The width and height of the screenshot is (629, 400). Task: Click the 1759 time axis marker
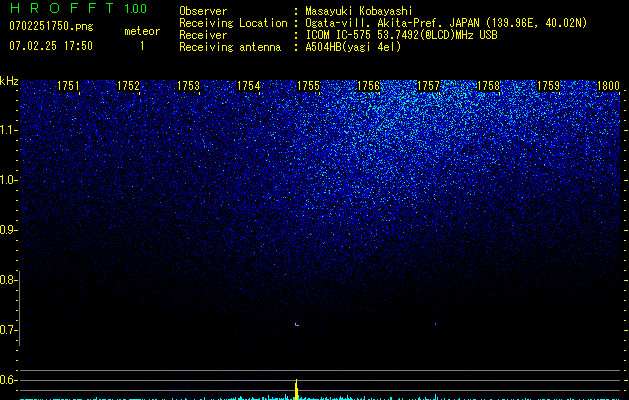(548, 86)
